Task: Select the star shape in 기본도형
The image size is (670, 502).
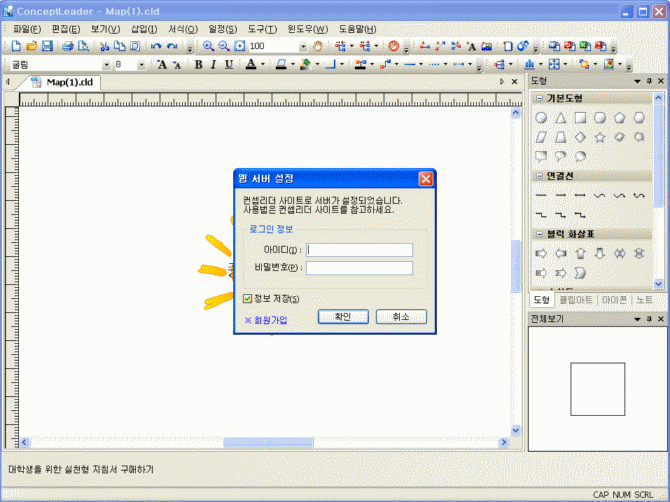Action: [600, 137]
